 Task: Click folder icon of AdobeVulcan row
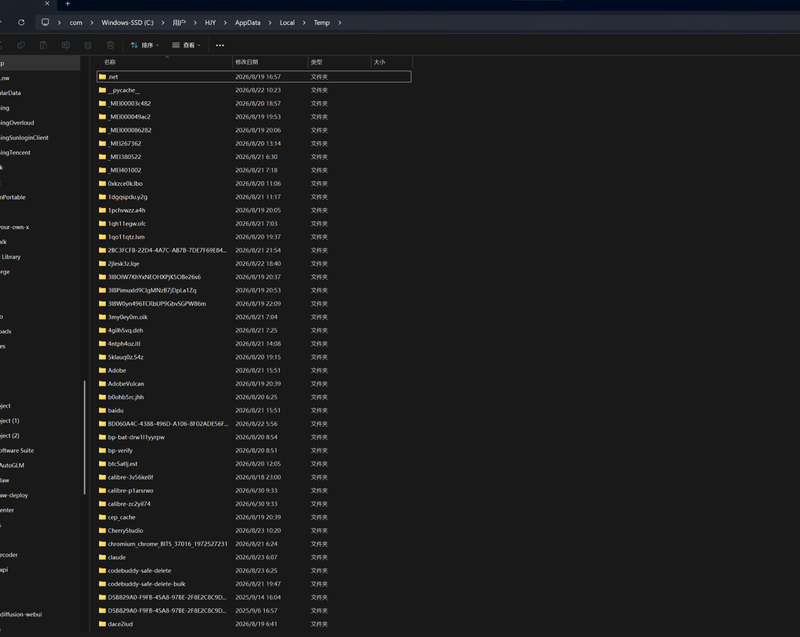coord(103,384)
